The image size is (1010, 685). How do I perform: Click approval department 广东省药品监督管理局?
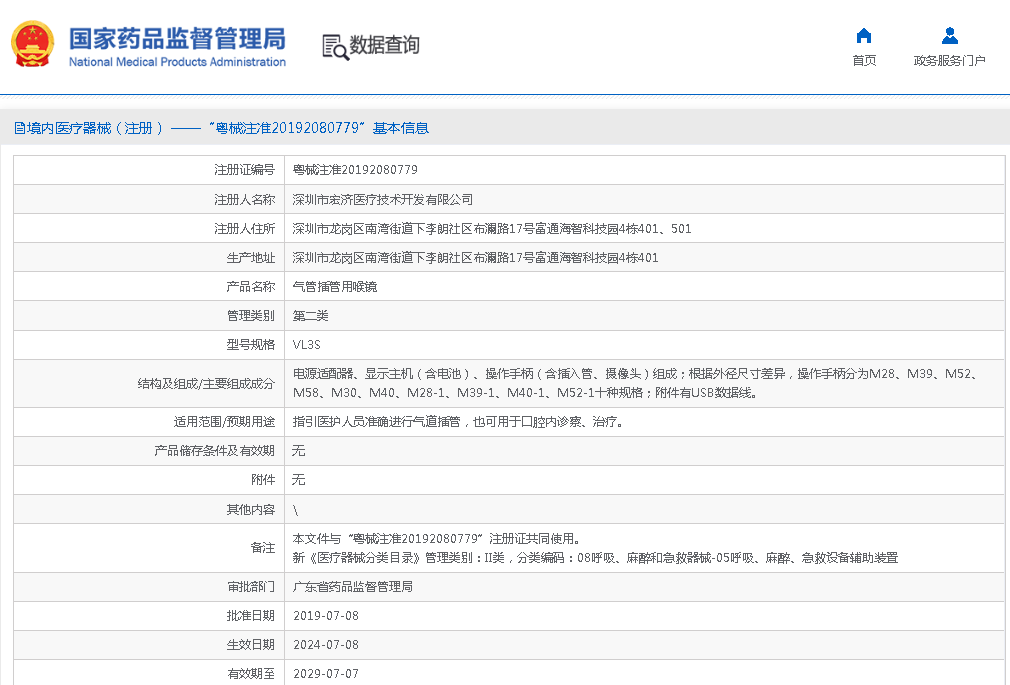tap(352, 586)
